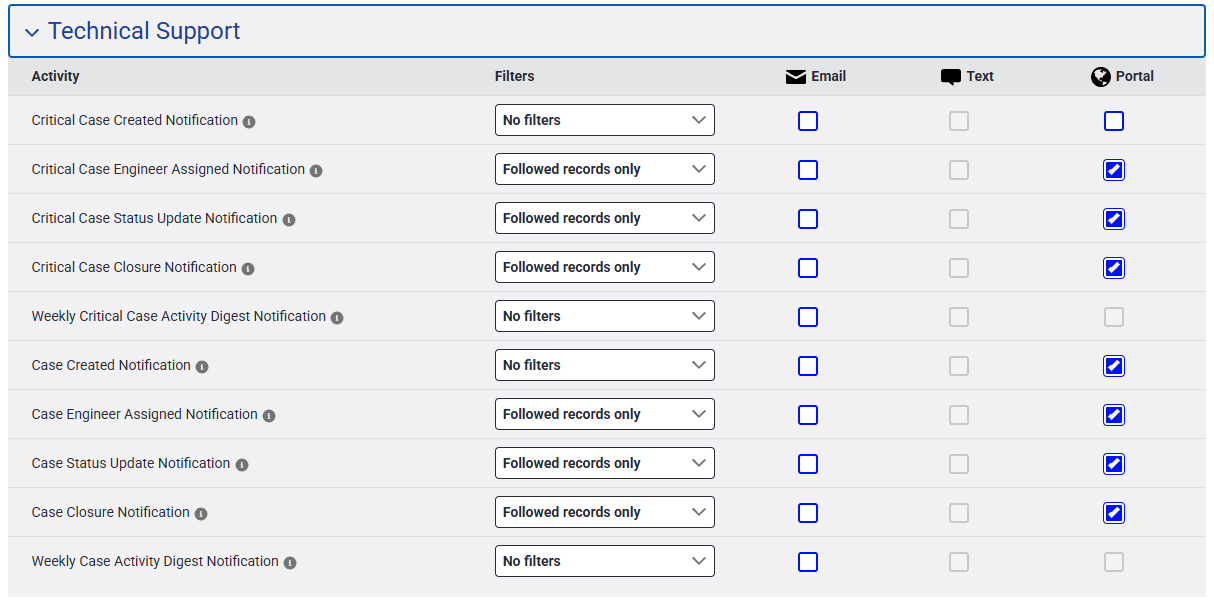The image size is (1214, 603).
Task: Uncheck Portal for Critical Case Status Update Notification
Action: pos(1114,219)
